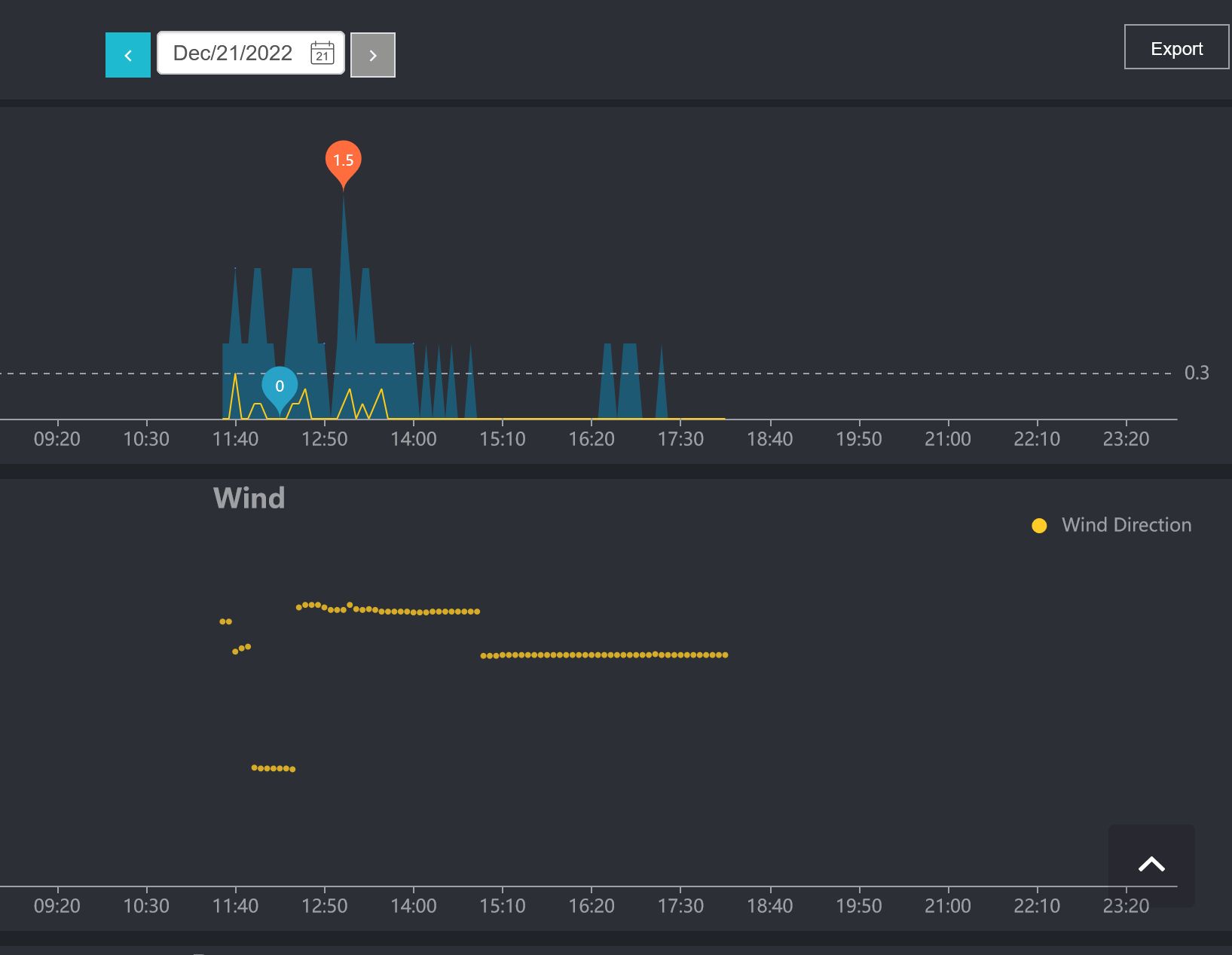The width and height of the screenshot is (1232, 955).
Task: Click the scroll-to-top chevron button
Action: tap(1151, 865)
